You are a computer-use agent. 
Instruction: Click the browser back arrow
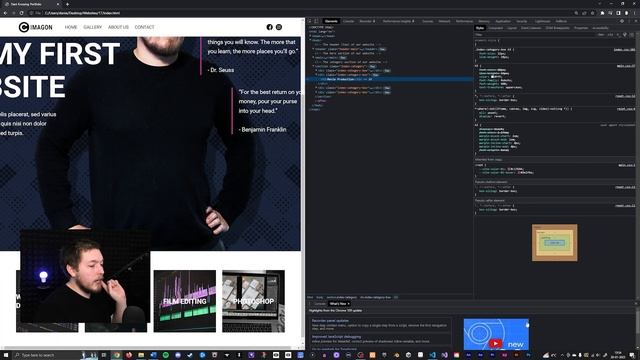pyautogui.click(x=5, y=13)
